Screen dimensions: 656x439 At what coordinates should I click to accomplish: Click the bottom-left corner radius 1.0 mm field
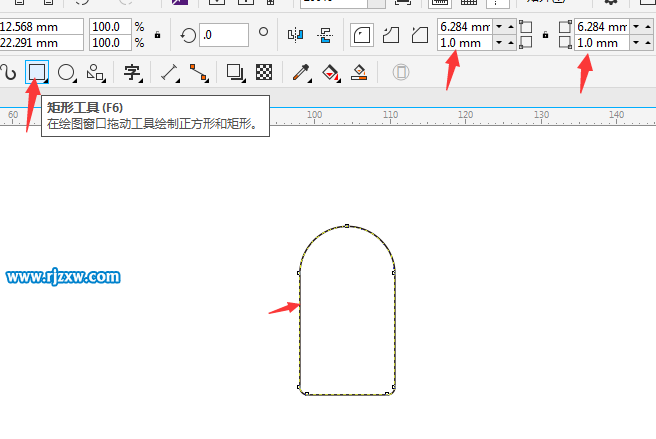[x=465, y=43]
